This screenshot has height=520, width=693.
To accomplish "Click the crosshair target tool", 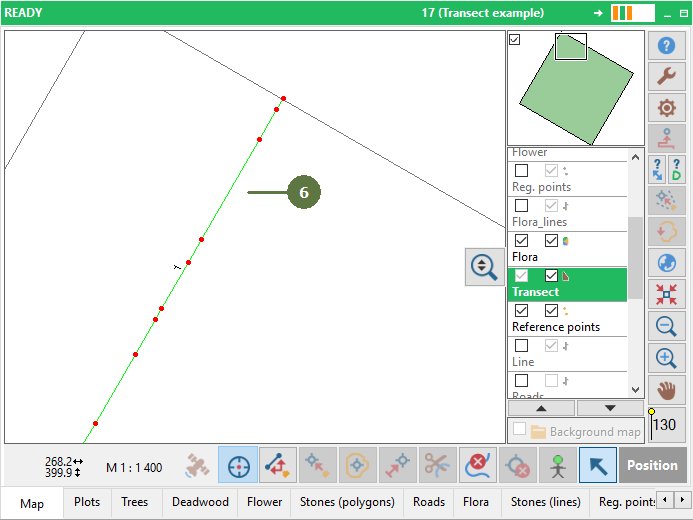I will 238,465.
